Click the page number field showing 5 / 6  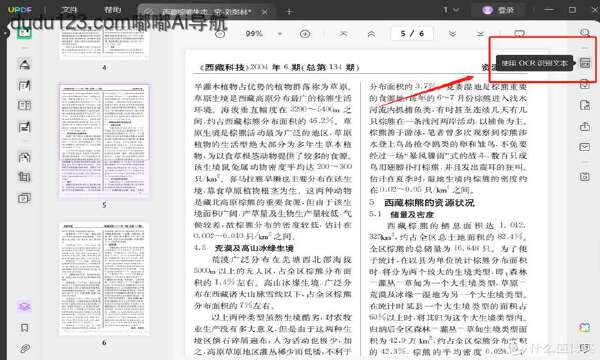(412, 34)
